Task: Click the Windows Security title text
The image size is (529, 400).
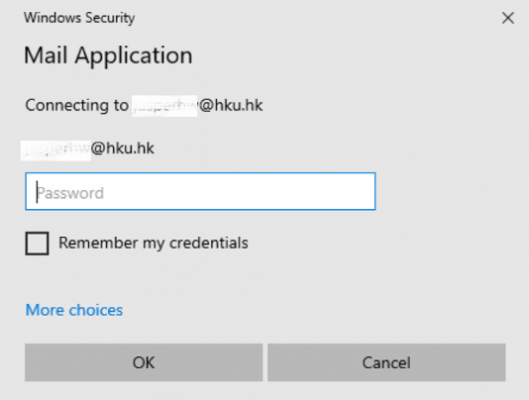Action: pos(79,18)
